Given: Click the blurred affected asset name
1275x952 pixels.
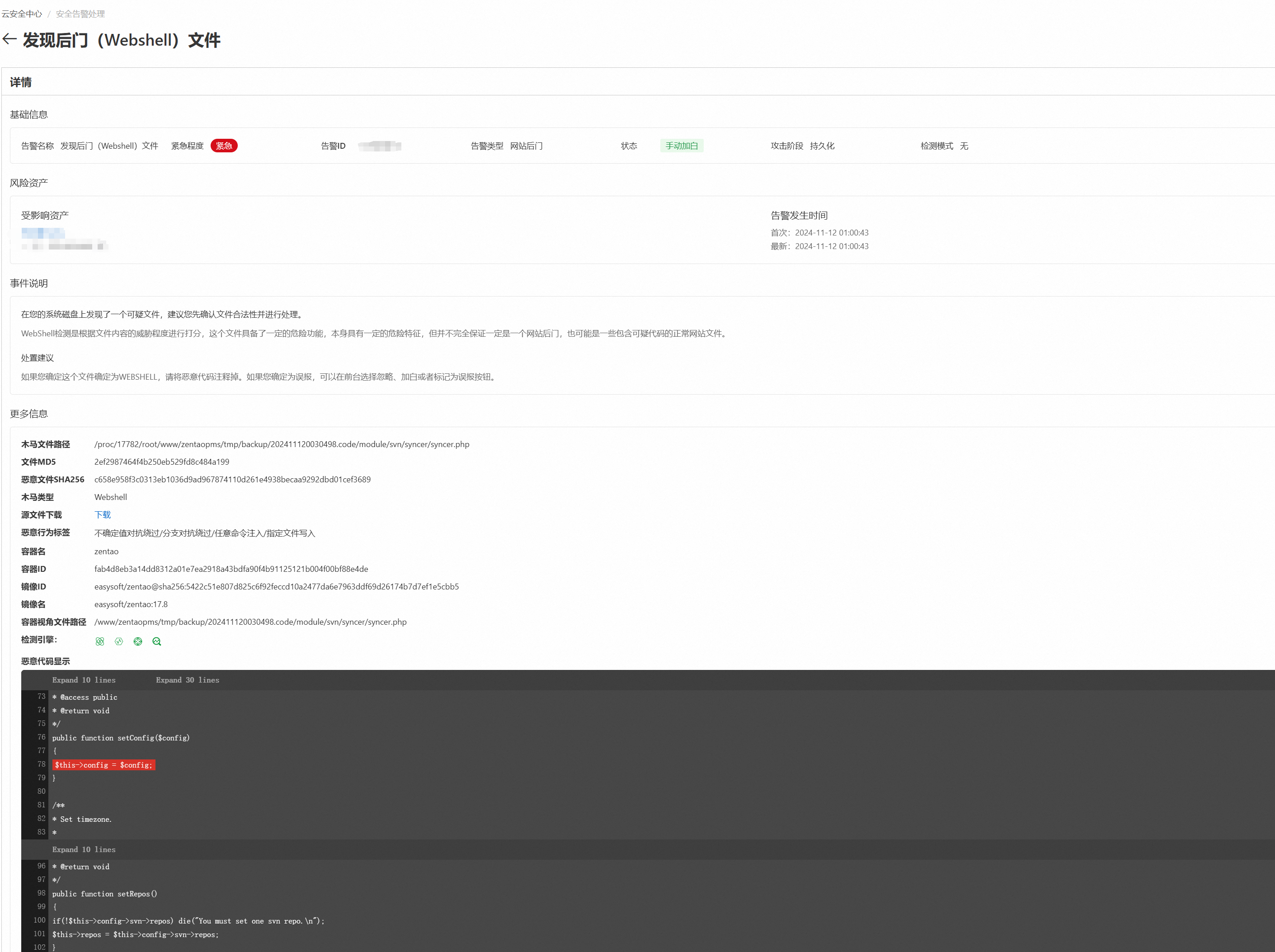Looking at the screenshot, I should [x=43, y=233].
